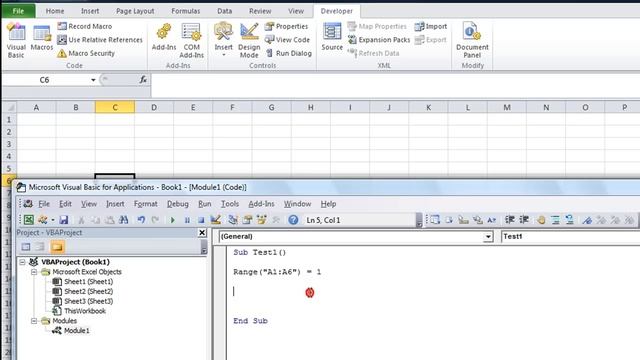Click Run Dialog in the ribbon
This screenshot has height=360, width=640.
[289, 53]
